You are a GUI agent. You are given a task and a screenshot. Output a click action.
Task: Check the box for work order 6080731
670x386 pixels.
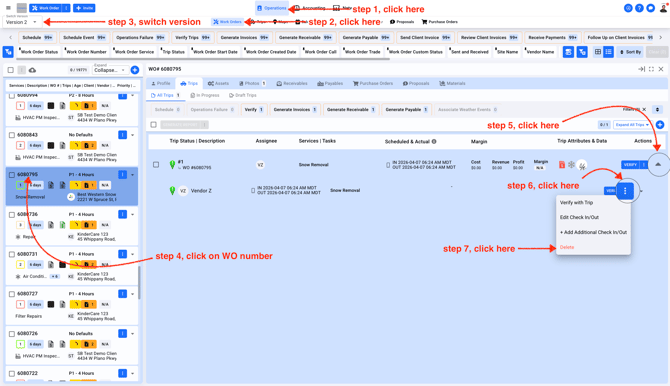point(12,254)
